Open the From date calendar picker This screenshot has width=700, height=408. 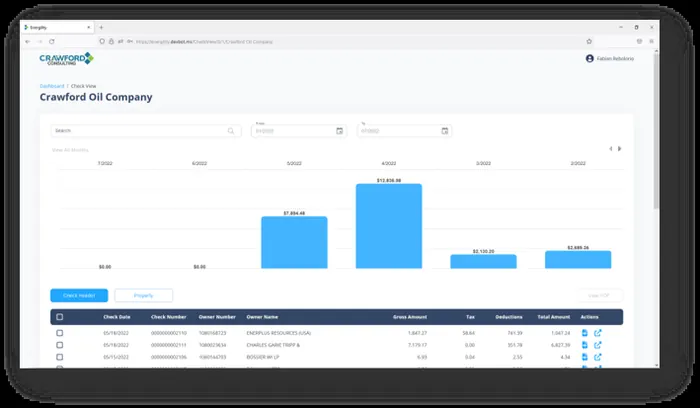339,131
